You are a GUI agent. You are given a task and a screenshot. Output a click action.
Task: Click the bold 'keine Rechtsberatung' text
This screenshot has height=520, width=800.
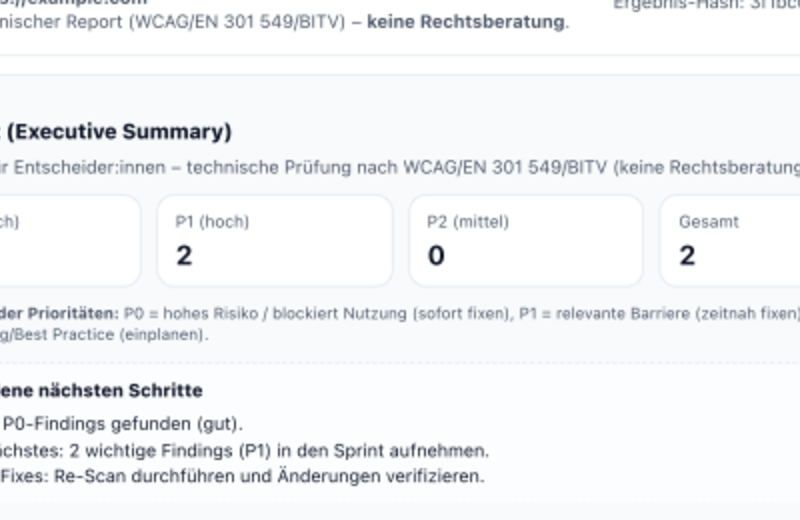(x=467, y=21)
